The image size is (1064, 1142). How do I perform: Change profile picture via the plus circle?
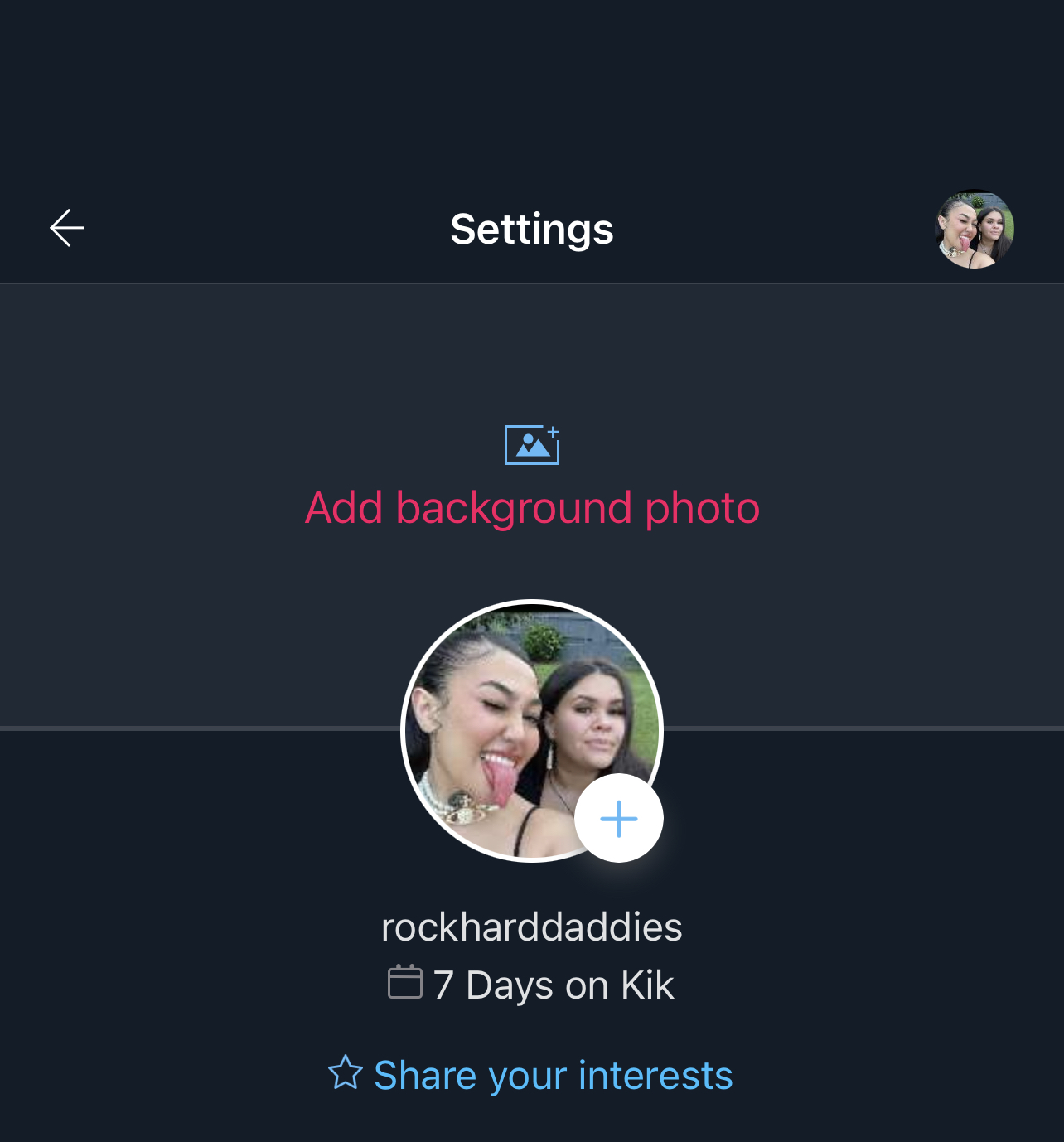(x=619, y=819)
